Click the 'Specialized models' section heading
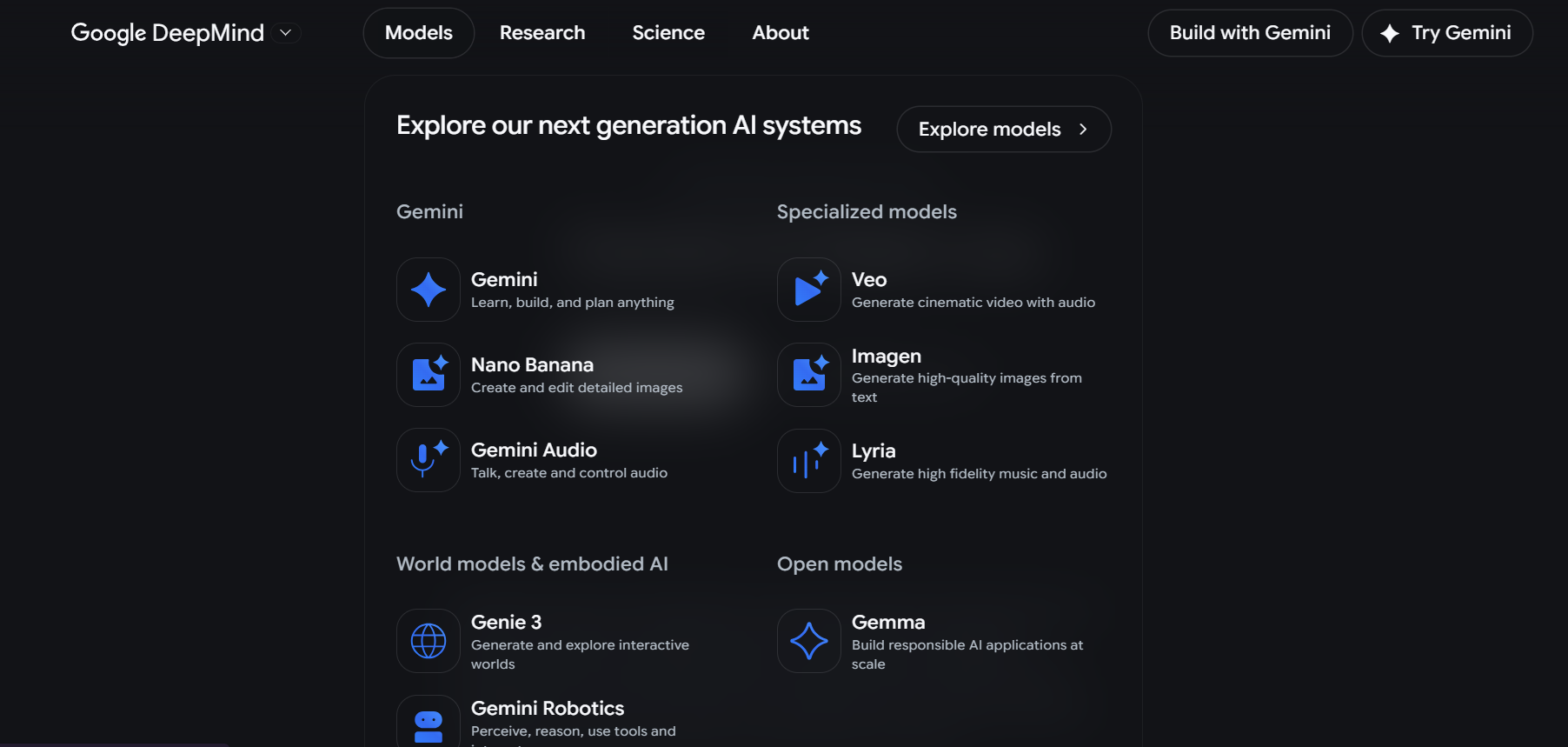The image size is (1568, 747). [867, 211]
